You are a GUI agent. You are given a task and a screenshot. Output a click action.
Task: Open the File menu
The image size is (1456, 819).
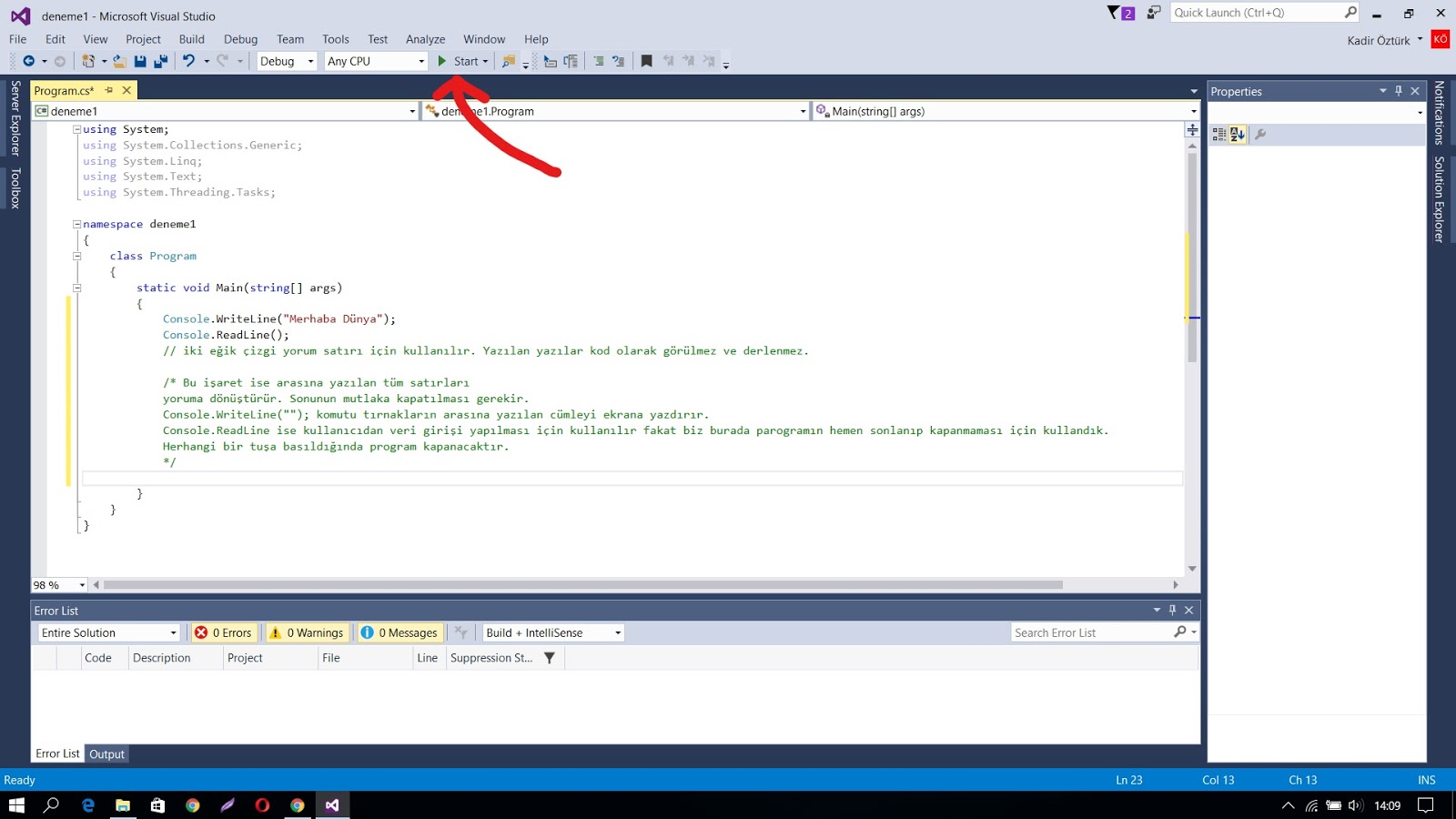[x=18, y=39]
